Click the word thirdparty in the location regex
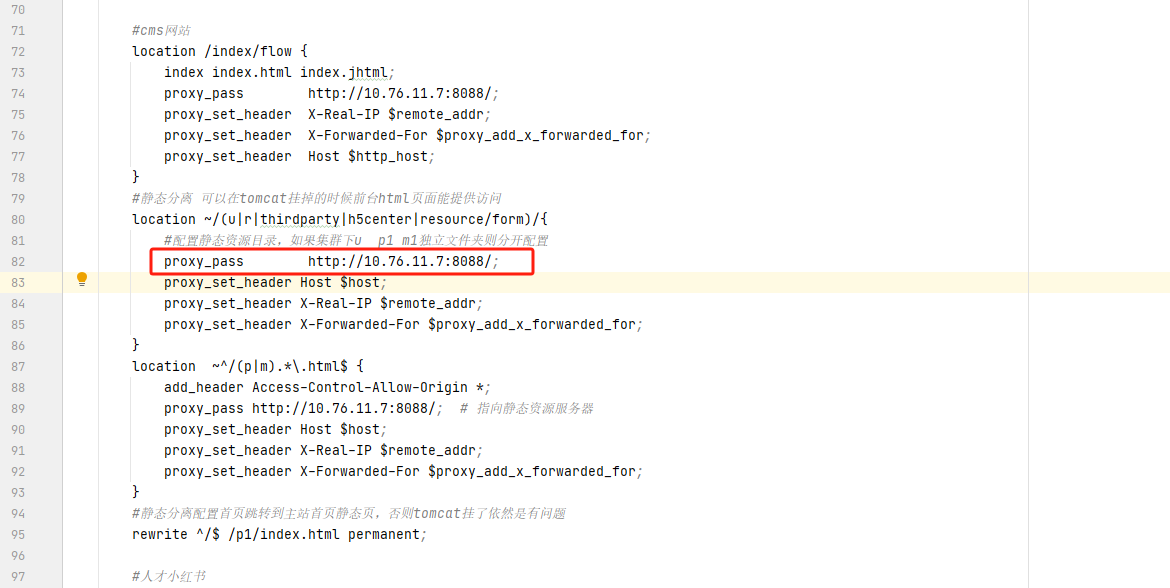This screenshot has width=1170, height=588. tap(300, 219)
